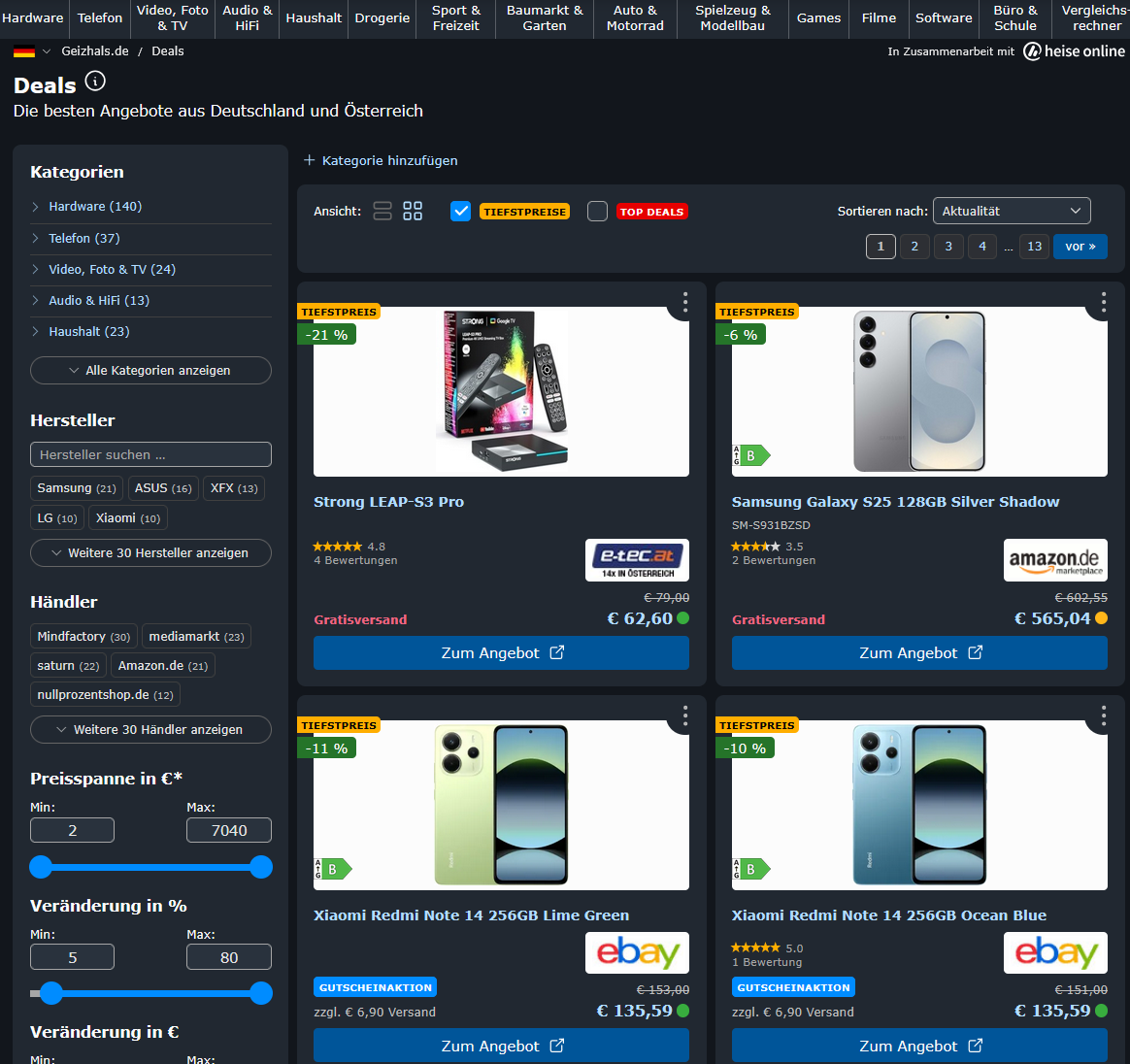Screen dimensions: 1130x1064
Task: Toggle mediamarkt merchant filter
Action: click(x=196, y=637)
